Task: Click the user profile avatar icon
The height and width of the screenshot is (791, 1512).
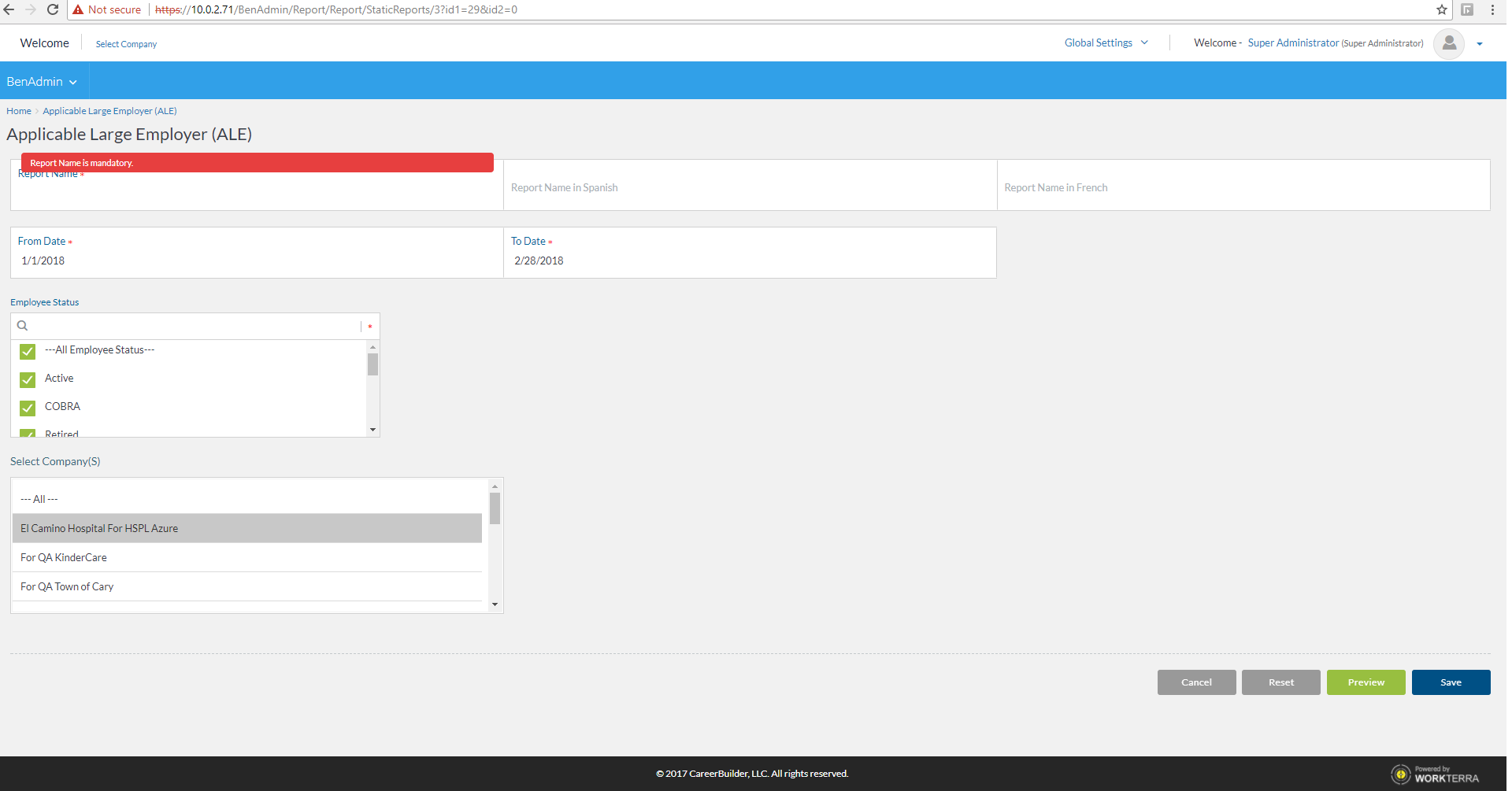Action: (x=1448, y=43)
